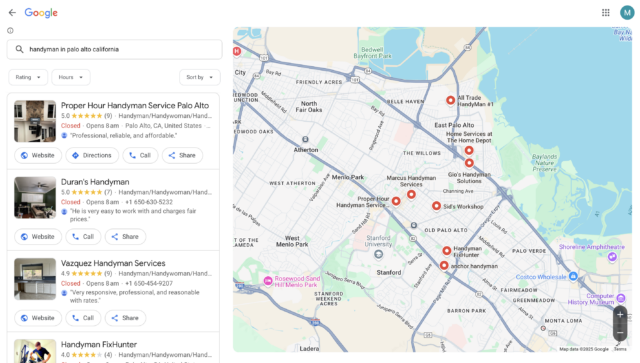Click Duran's phone number +1 650-630-5232
The height and width of the screenshot is (363, 640).
pos(149,202)
